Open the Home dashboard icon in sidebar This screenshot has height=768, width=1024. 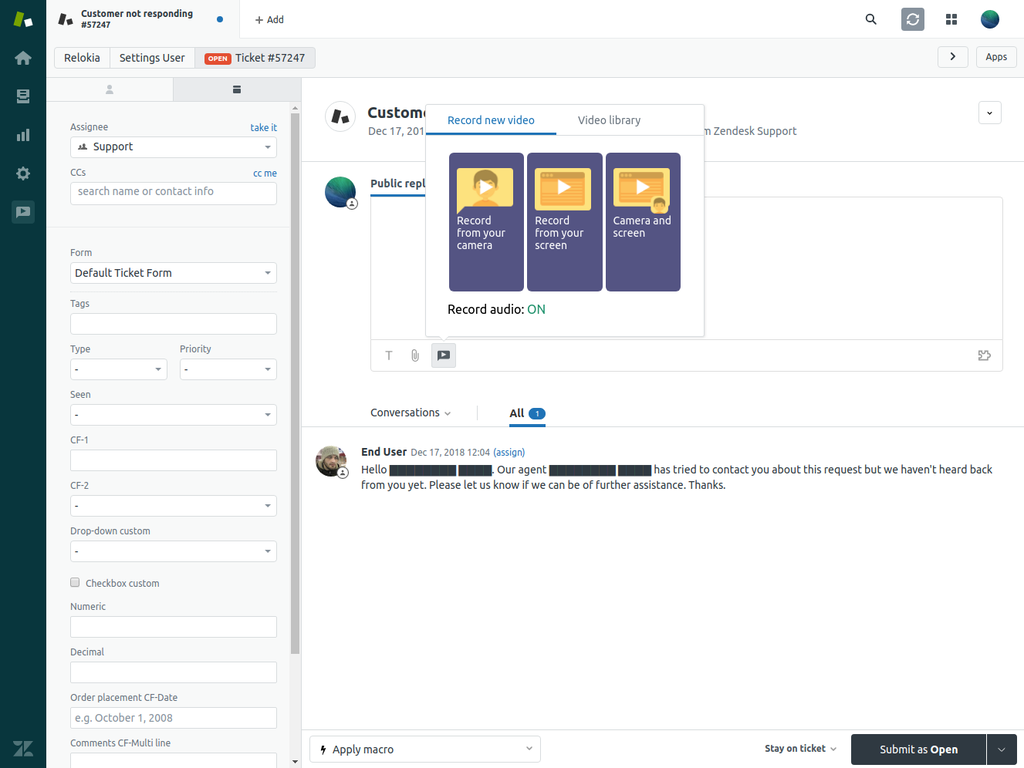pos(22,58)
